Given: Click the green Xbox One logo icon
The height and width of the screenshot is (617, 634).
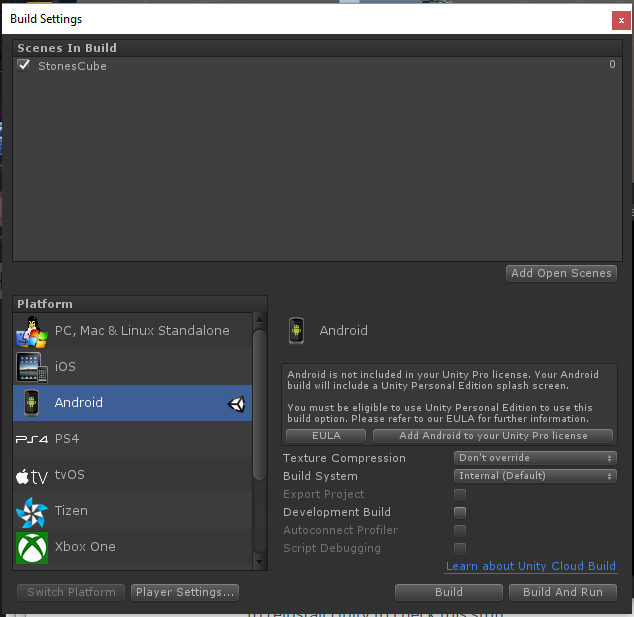Looking at the screenshot, I should click(32, 548).
